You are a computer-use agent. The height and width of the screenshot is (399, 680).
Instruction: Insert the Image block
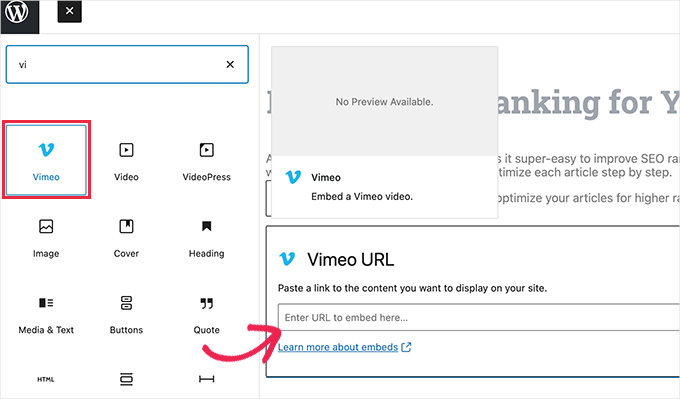click(x=46, y=237)
